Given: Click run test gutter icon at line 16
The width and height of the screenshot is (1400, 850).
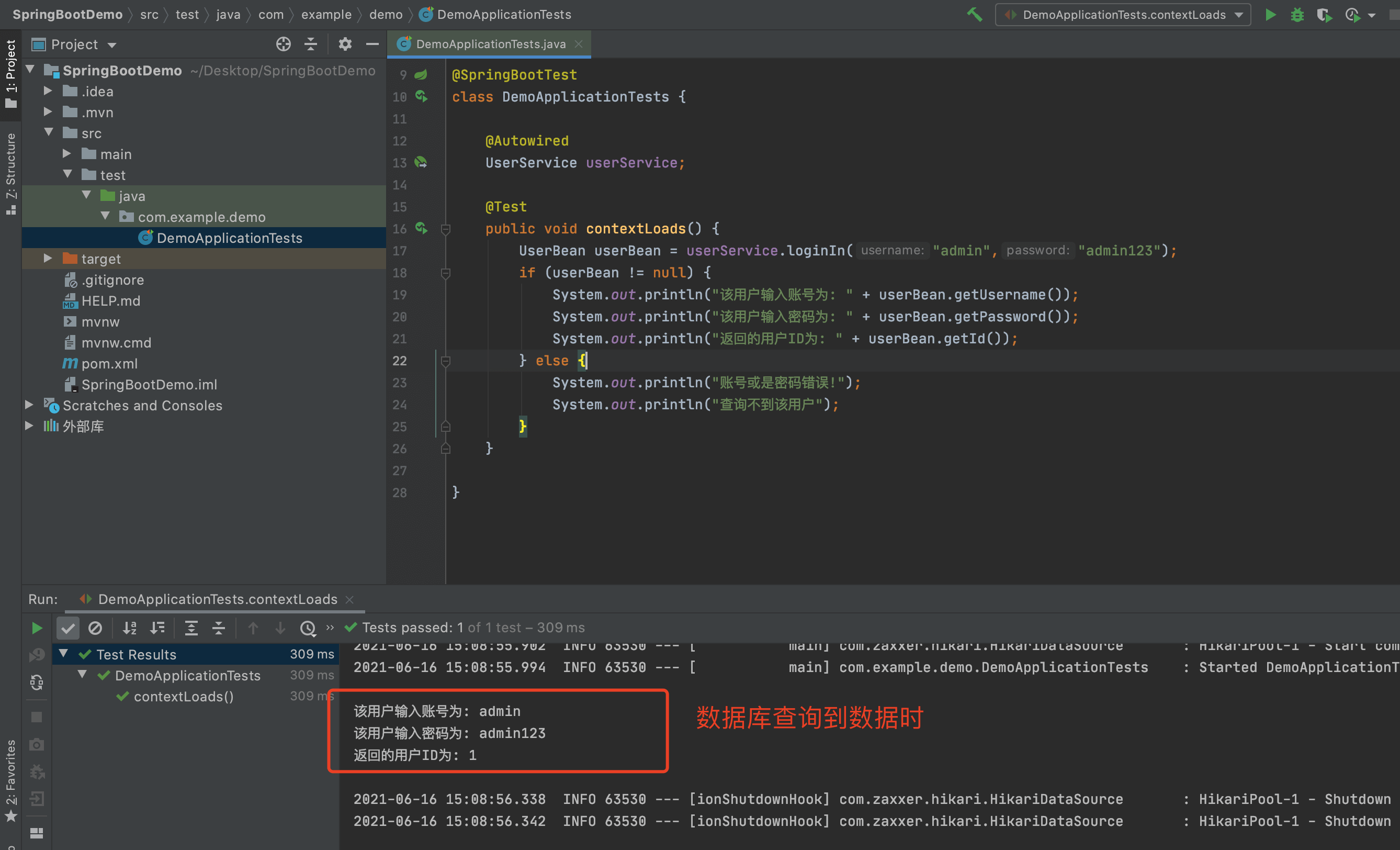Looking at the screenshot, I should (421, 228).
